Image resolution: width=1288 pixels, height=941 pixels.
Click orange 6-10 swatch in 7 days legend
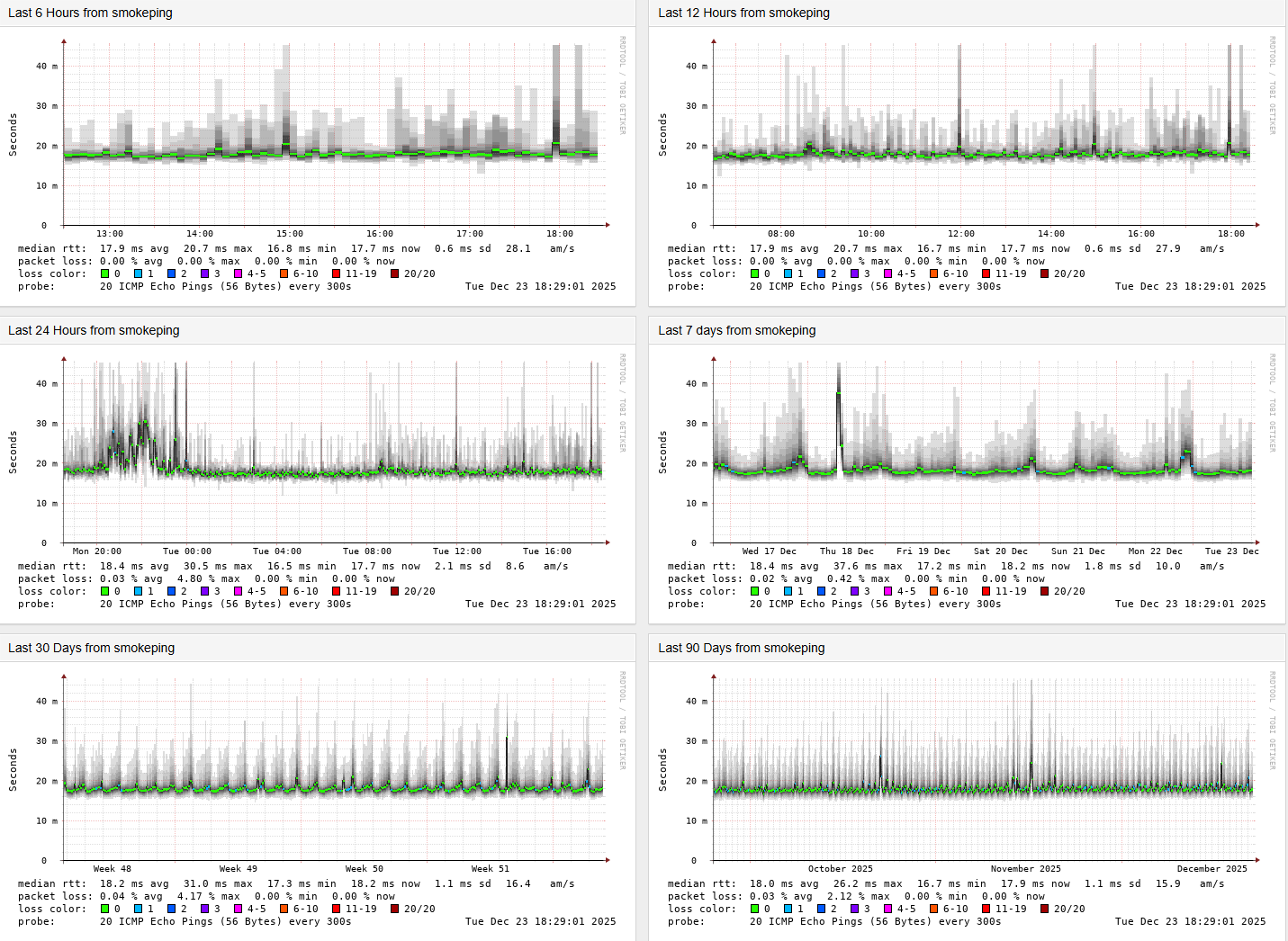(x=934, y=591)
